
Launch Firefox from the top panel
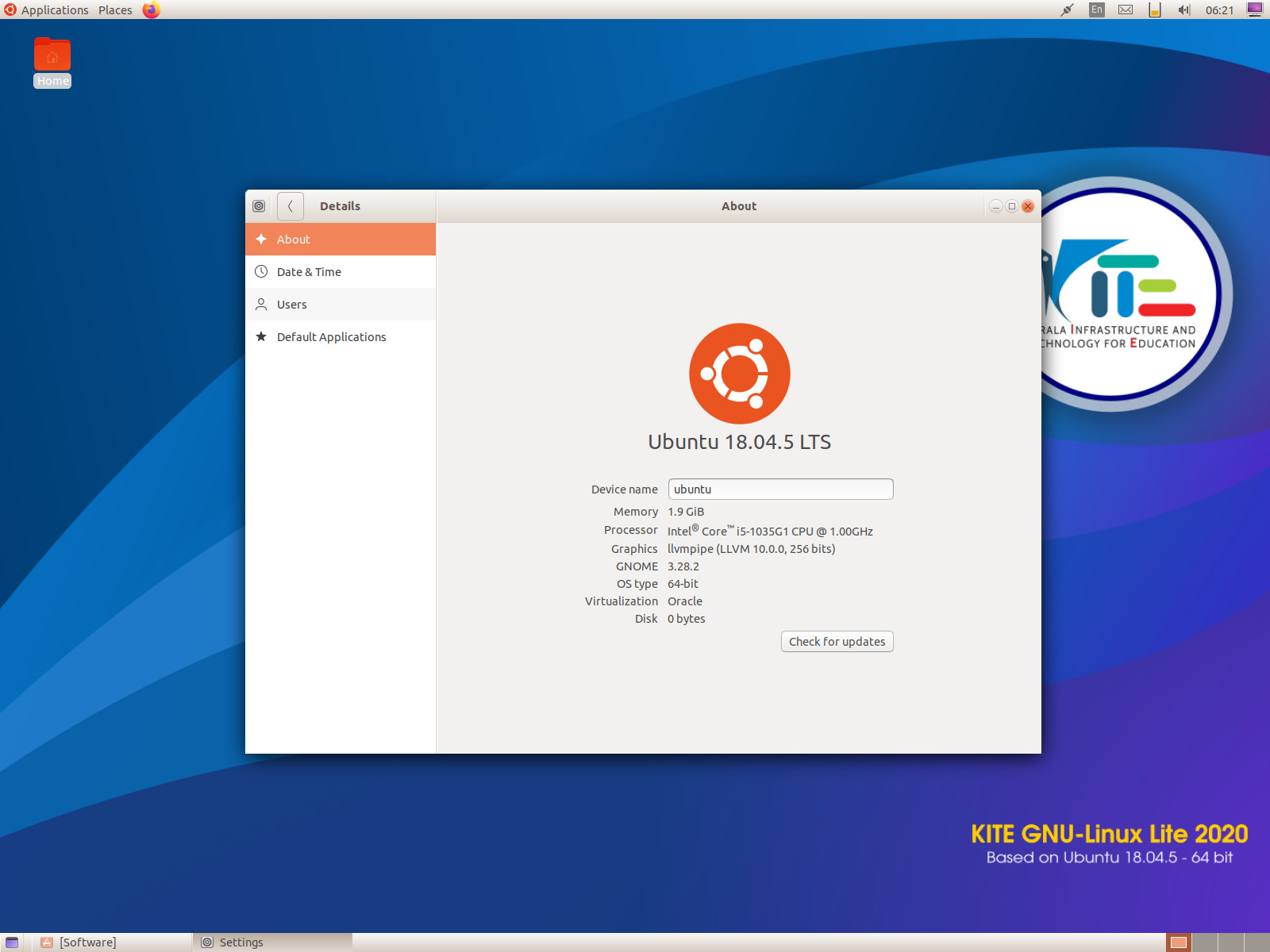pyautogui.click(x=151, y=10)
